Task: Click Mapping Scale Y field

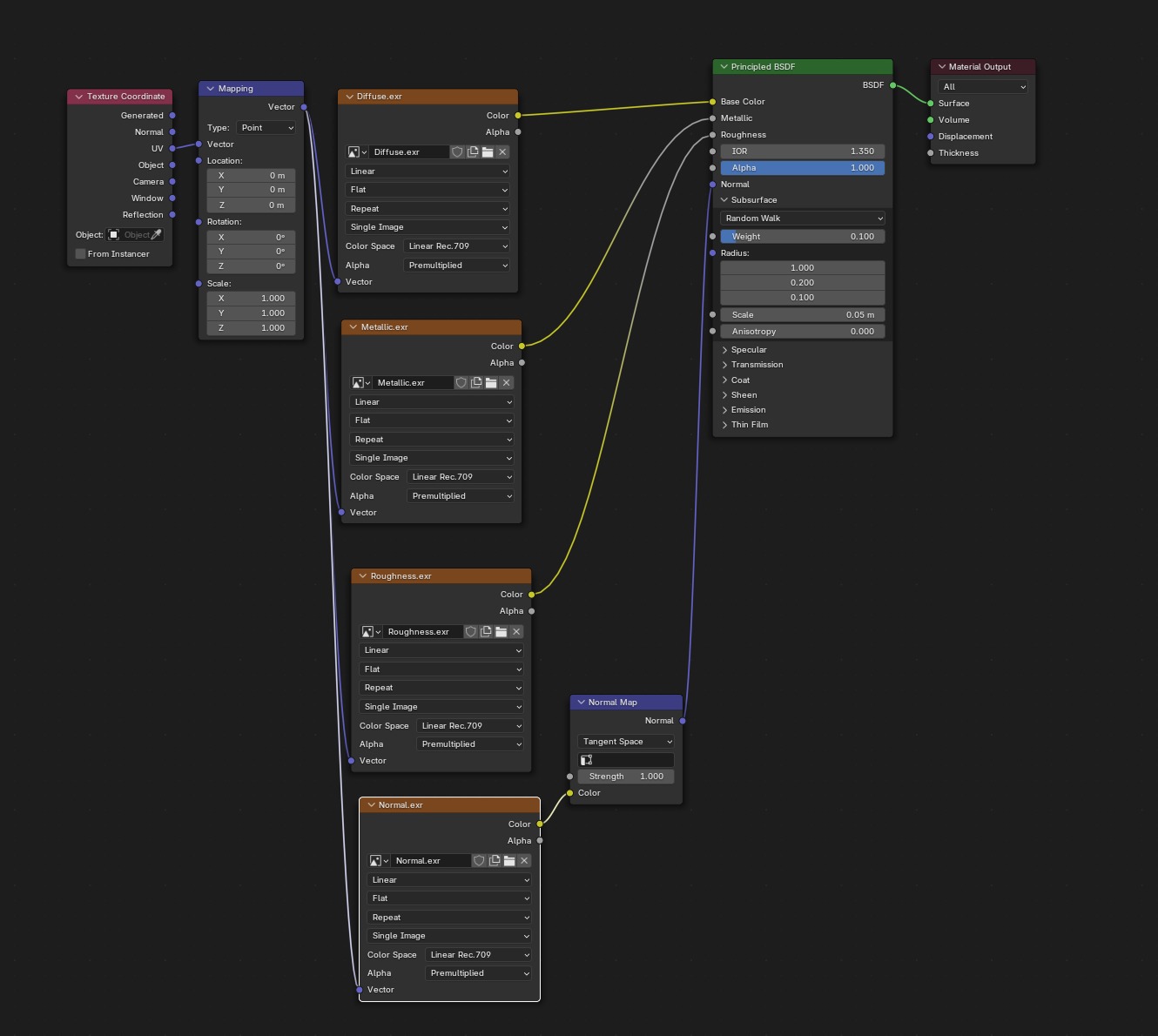Action: point(252,313)
